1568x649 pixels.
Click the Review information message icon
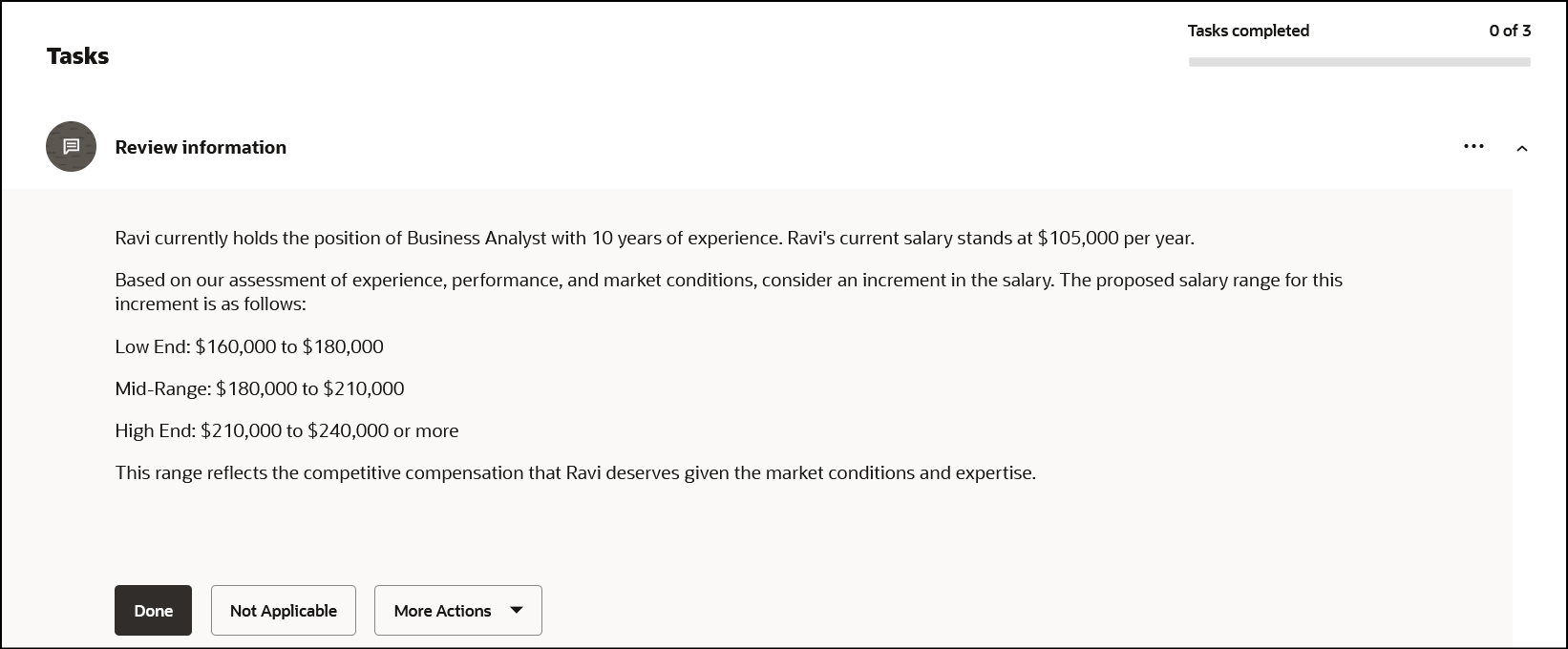point(71,147)
